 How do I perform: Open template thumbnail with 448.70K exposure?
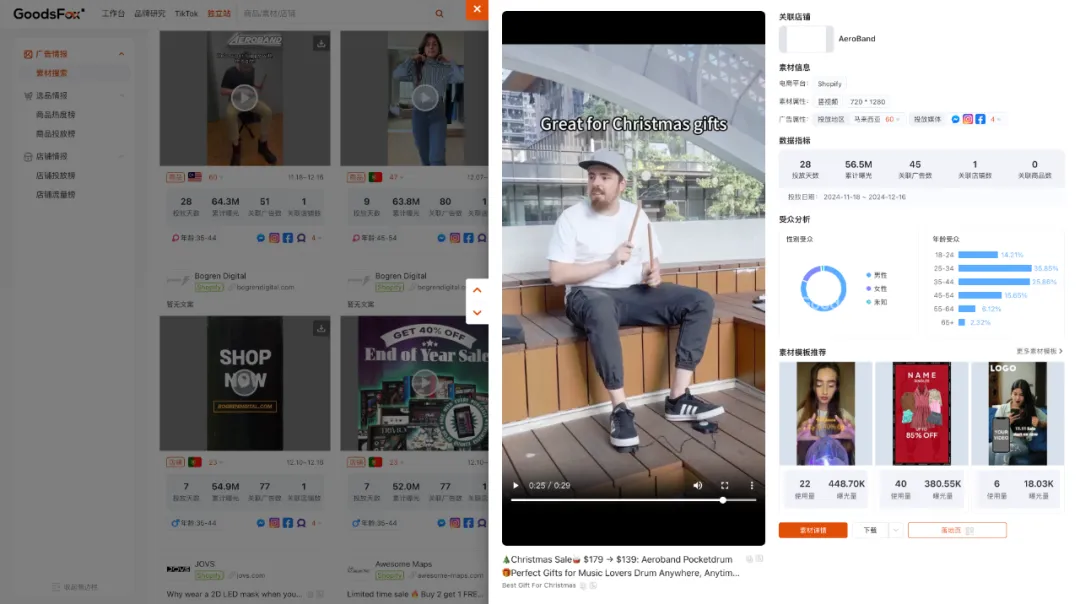click(825, 413)
